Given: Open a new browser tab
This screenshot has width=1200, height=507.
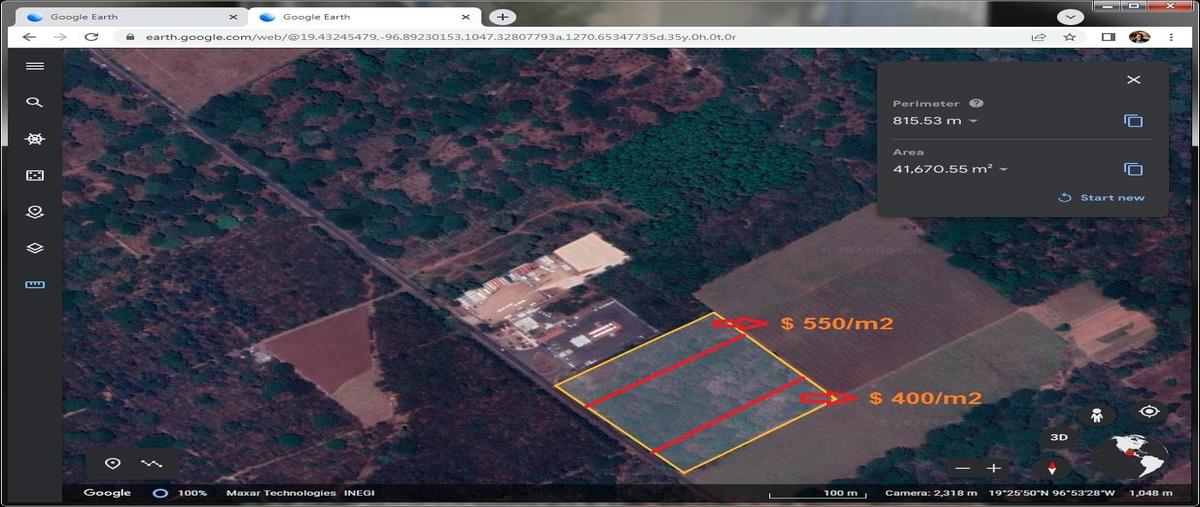Looking at the screenshot, I should (503, 17).
